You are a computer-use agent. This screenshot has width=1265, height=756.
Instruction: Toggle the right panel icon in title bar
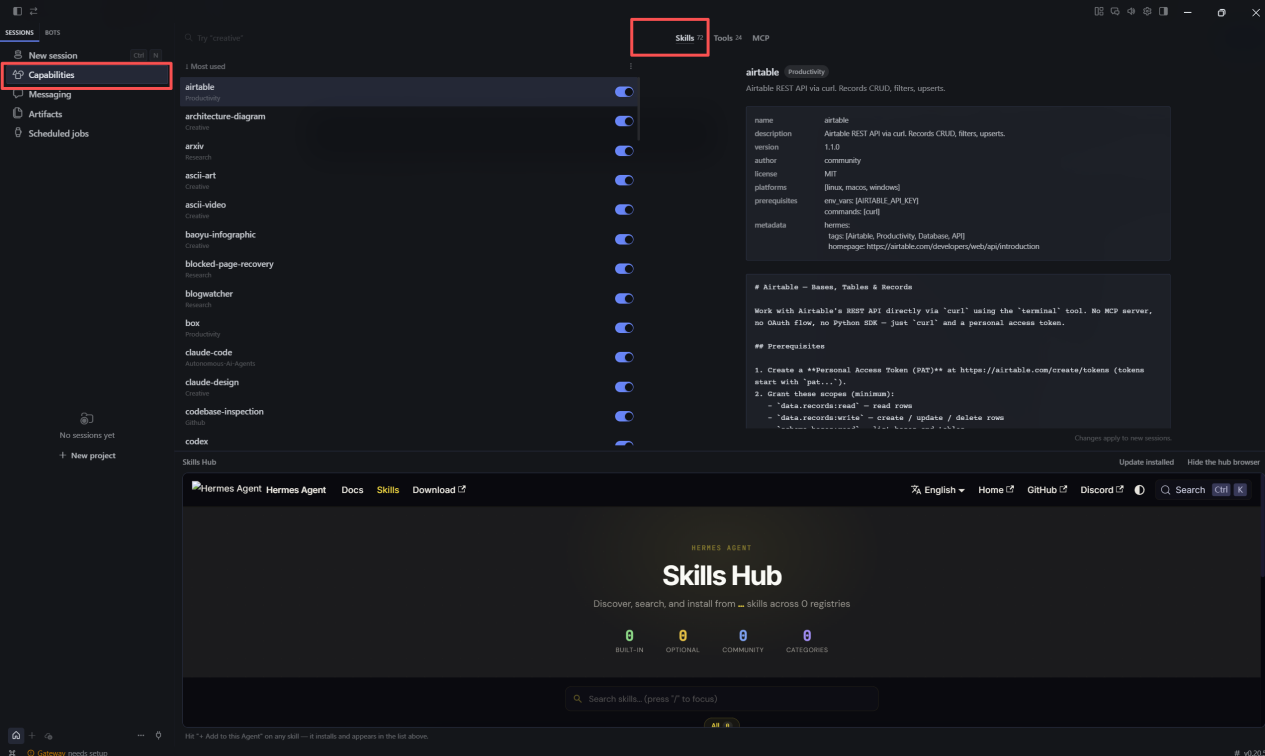point(1163,12)
